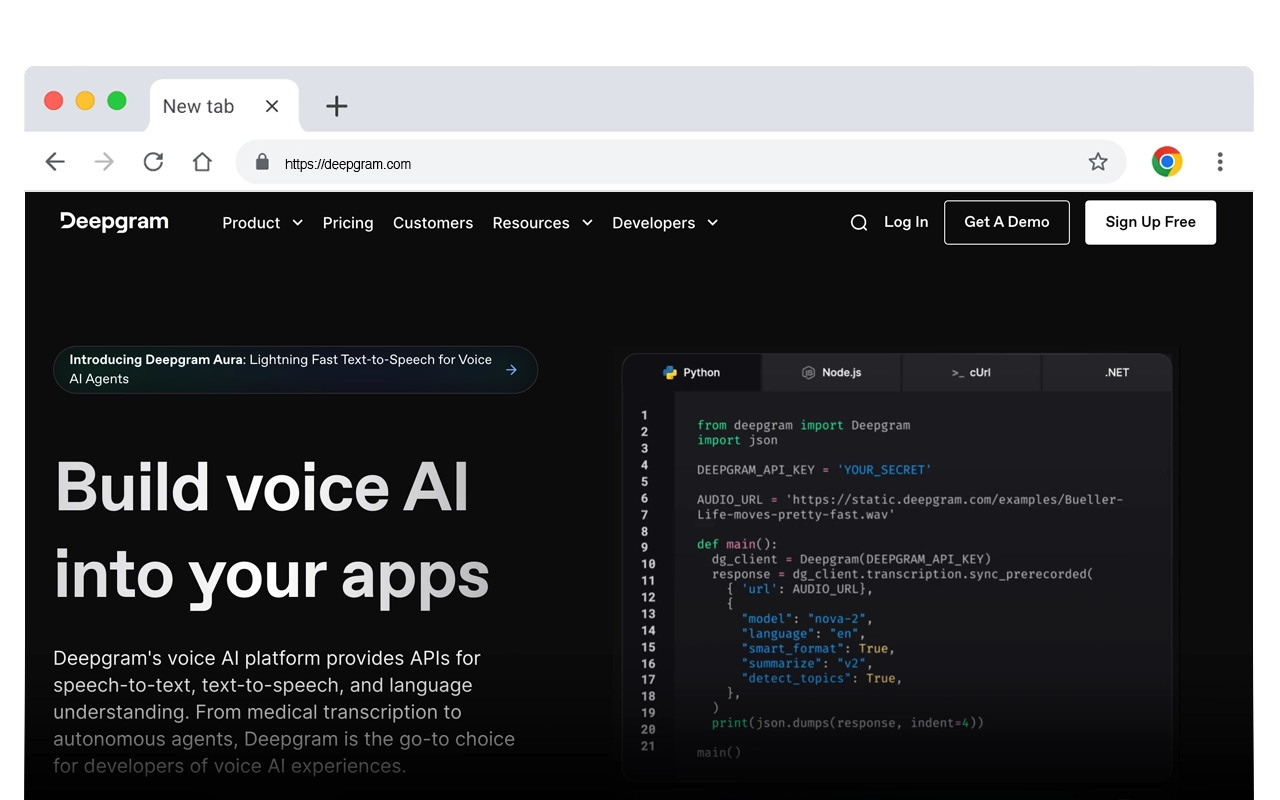Viewport: 1280px width, 800px height.
Task: Open a new browser tab with plus icon
Action: [x=337, y=106]
